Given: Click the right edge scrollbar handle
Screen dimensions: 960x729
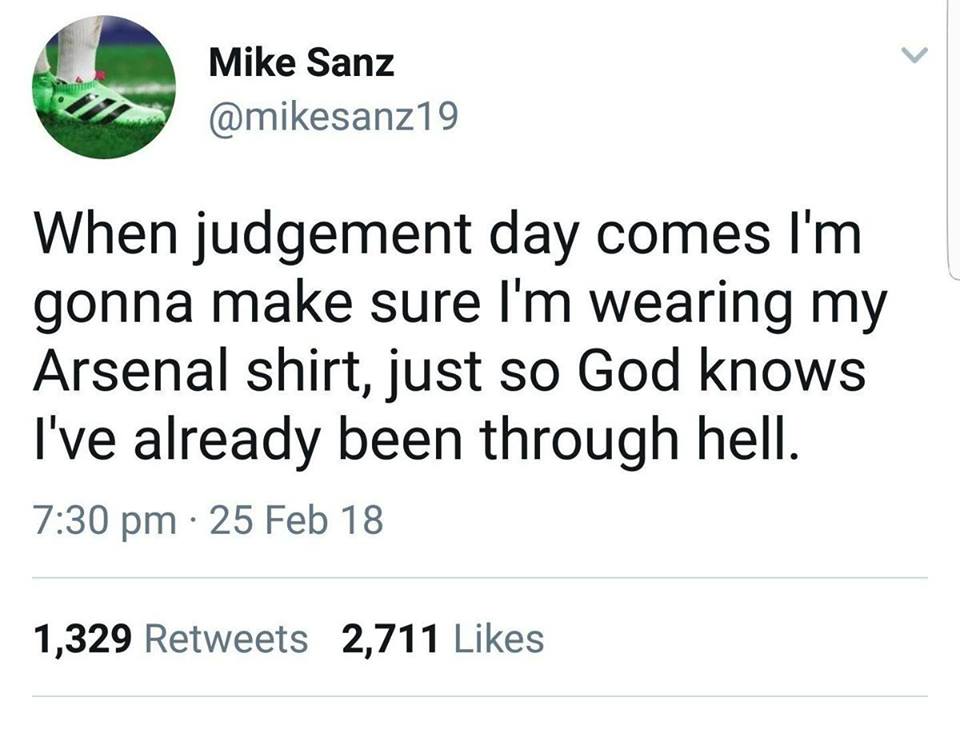Looking at the screenshot, I should 954,141.
